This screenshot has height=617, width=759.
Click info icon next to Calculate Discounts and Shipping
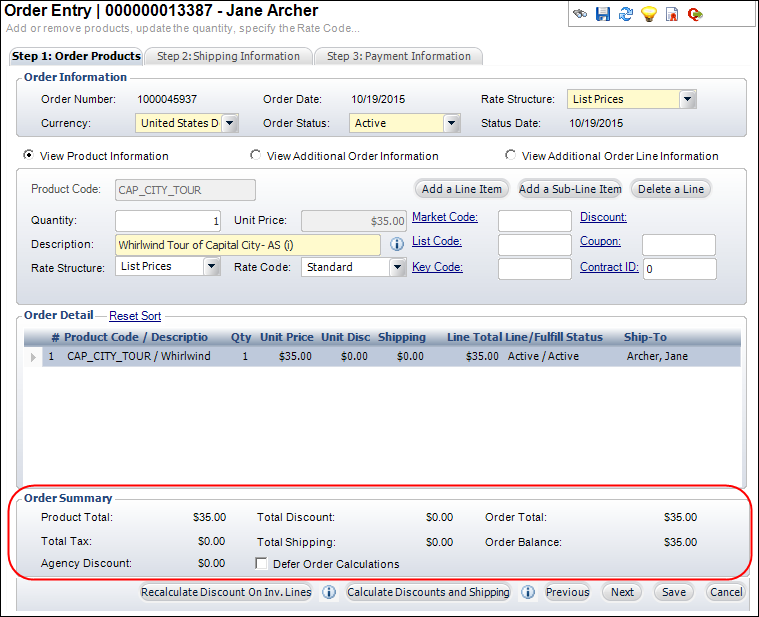[528, 592]
